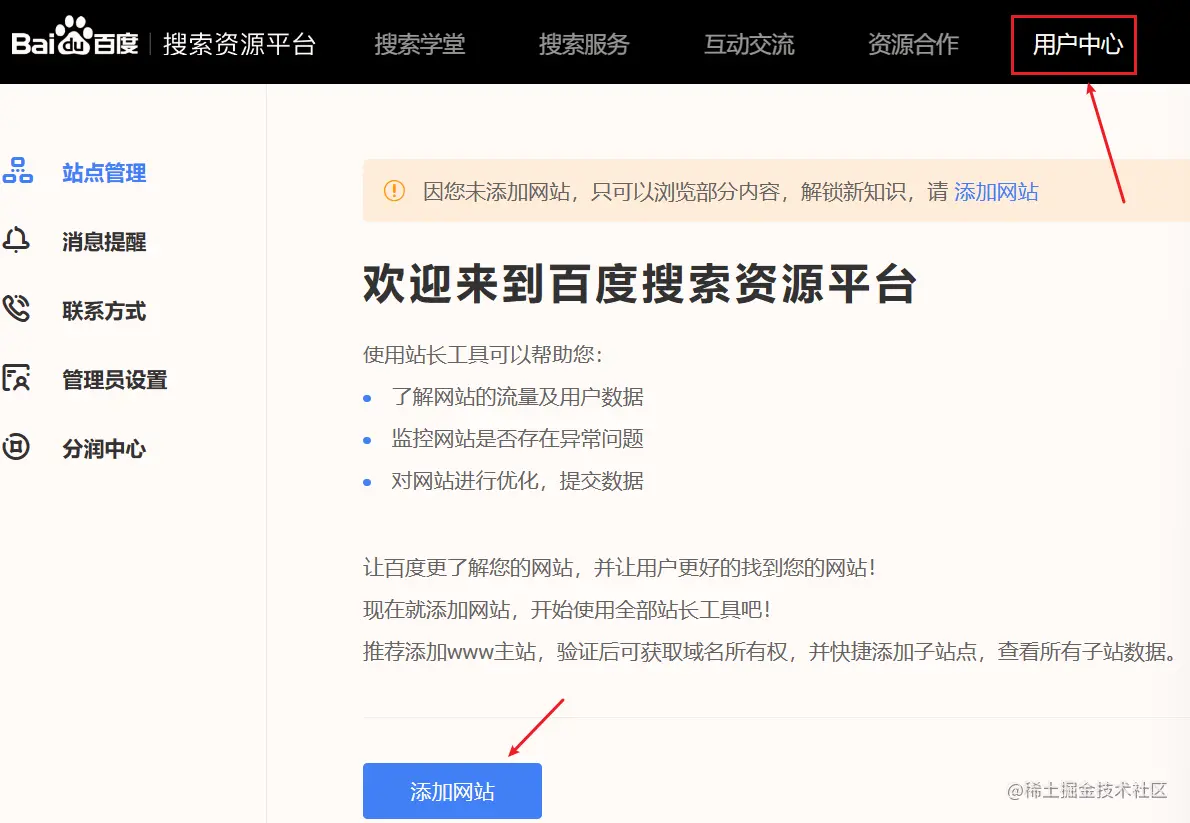Open 用户中心 in top navigation
1190x823 pixels.
(1078, 44)
